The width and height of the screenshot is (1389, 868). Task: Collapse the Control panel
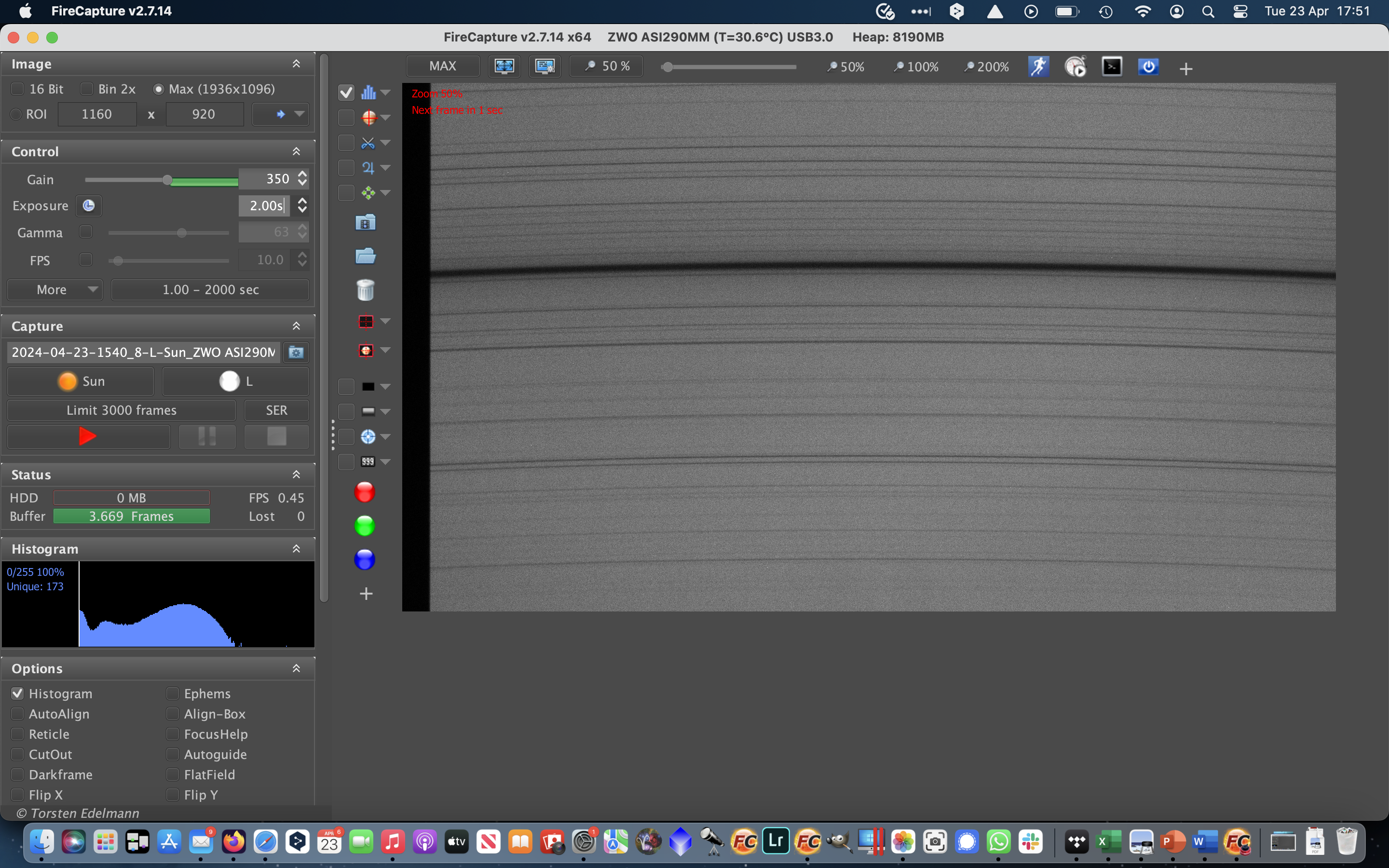point(296,151)
